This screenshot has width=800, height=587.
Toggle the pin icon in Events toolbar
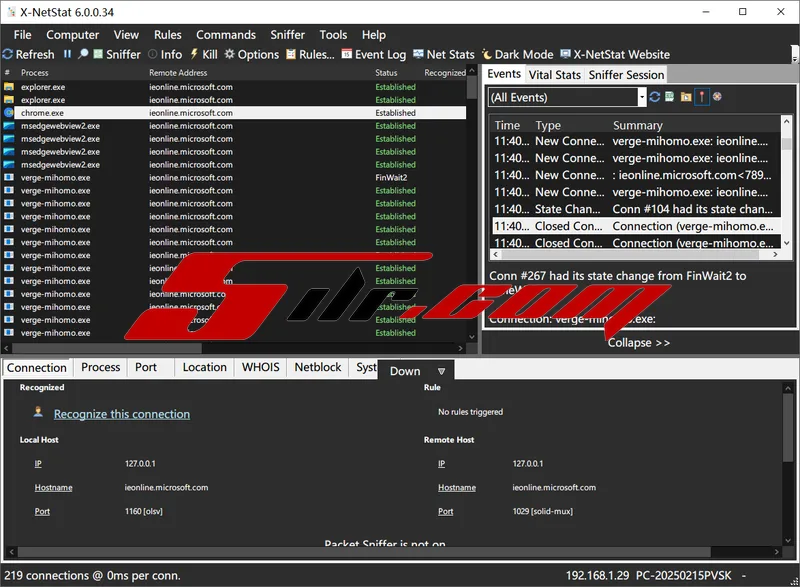[x=702, y=97]
